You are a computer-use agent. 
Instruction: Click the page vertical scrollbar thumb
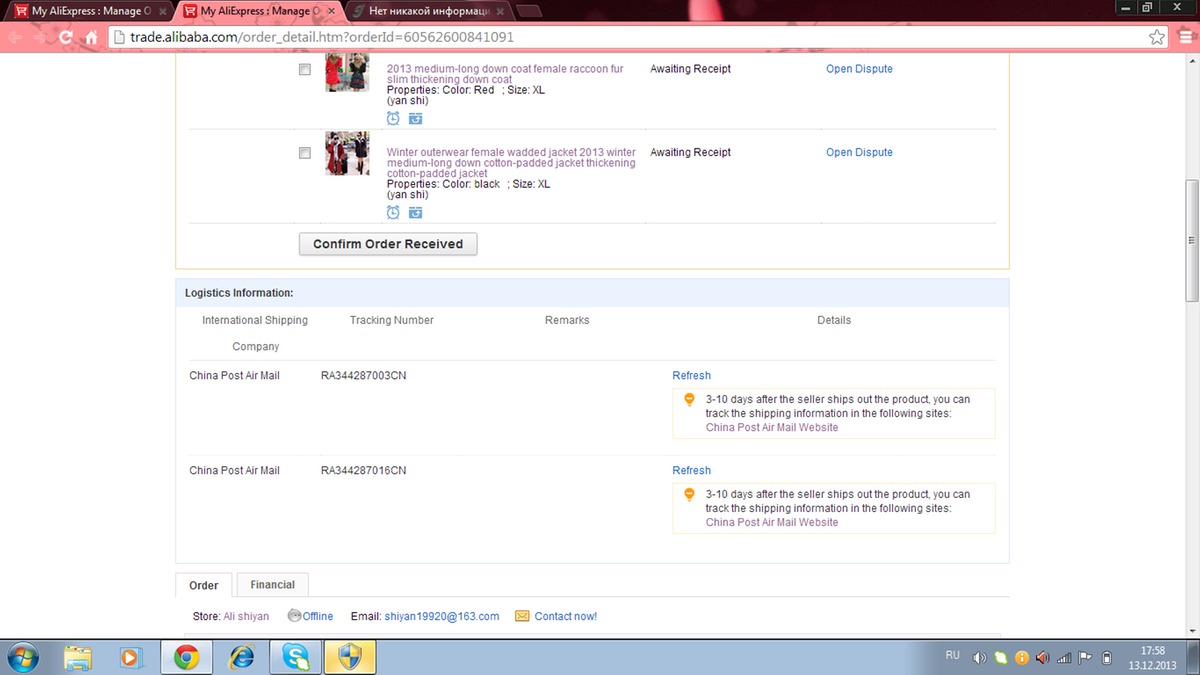1191,240
